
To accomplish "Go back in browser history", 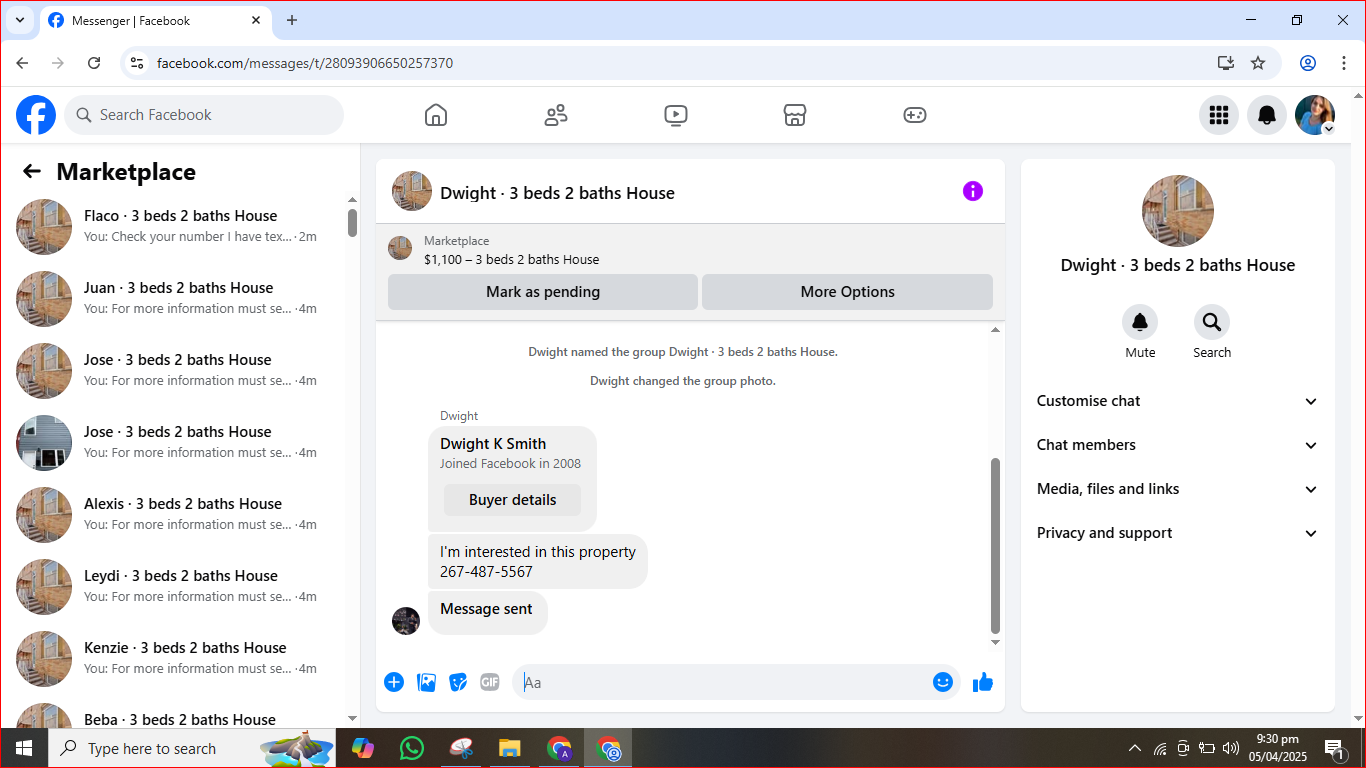I will click(22, 63).
